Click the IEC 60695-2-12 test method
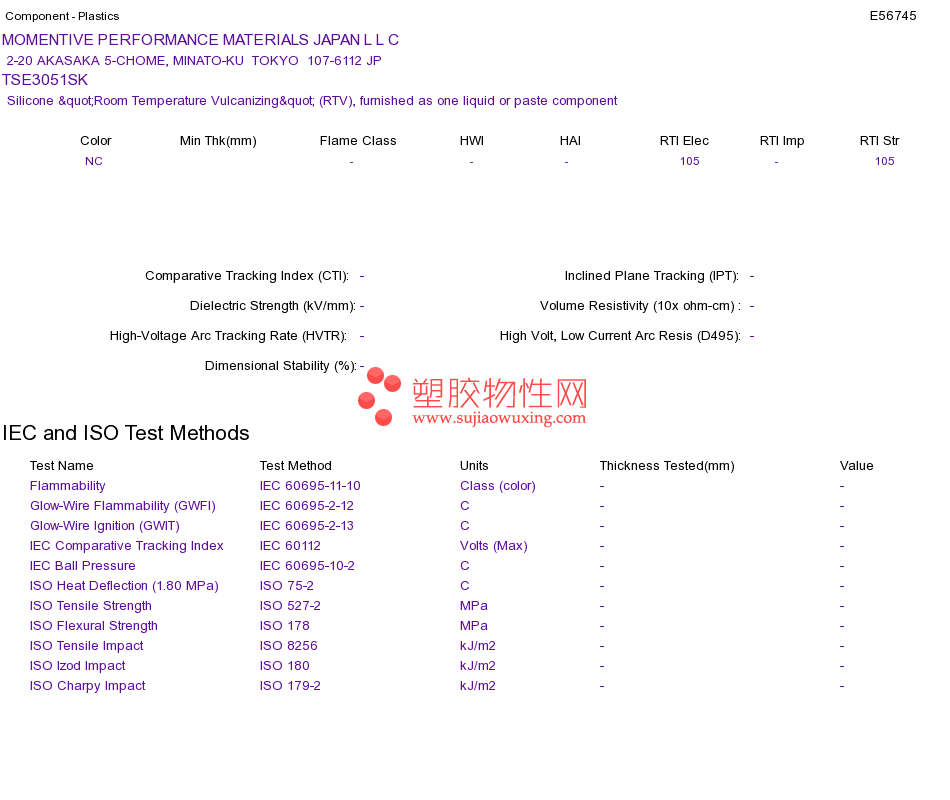The image size is (950, 800). [307, 506]
